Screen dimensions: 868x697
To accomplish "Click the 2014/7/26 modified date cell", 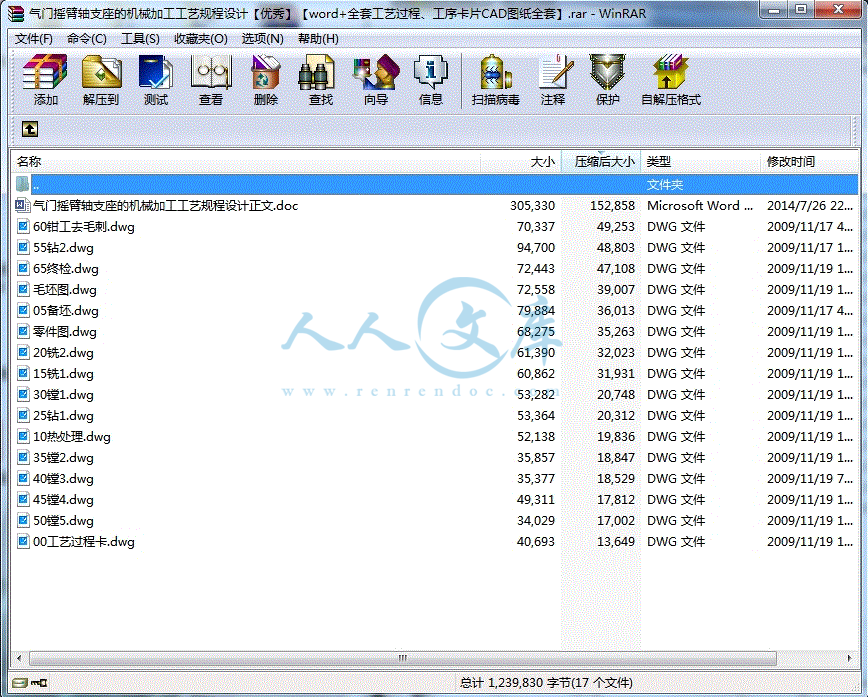I will [809, 205].
